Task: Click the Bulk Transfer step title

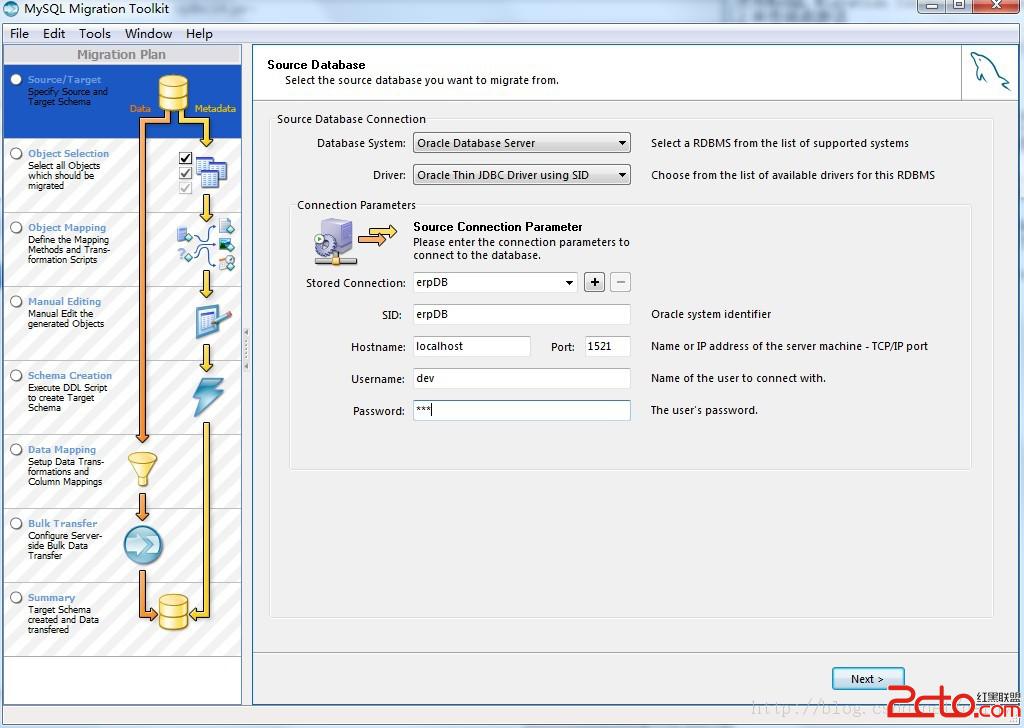Action: (62, 523)
